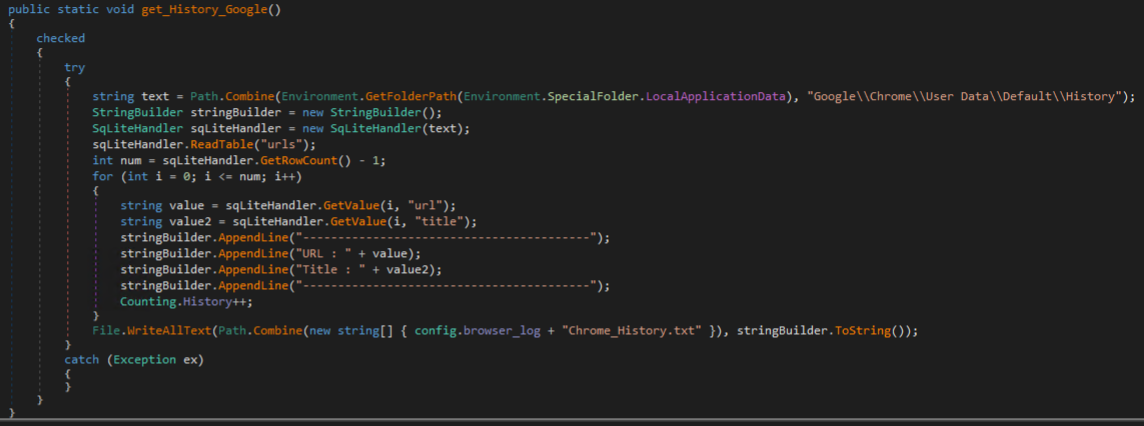Click the catch (Exception ex) line
This screenshot has width=1144, height=426.
[135, 360]
